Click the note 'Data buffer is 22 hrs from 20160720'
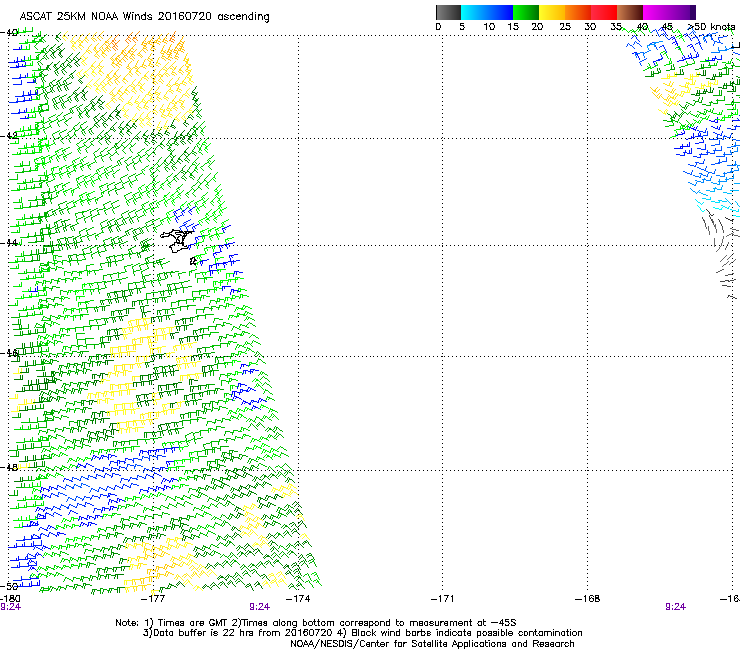The height and width of the screenshot is (650, 740). click(x=237, y=633)
